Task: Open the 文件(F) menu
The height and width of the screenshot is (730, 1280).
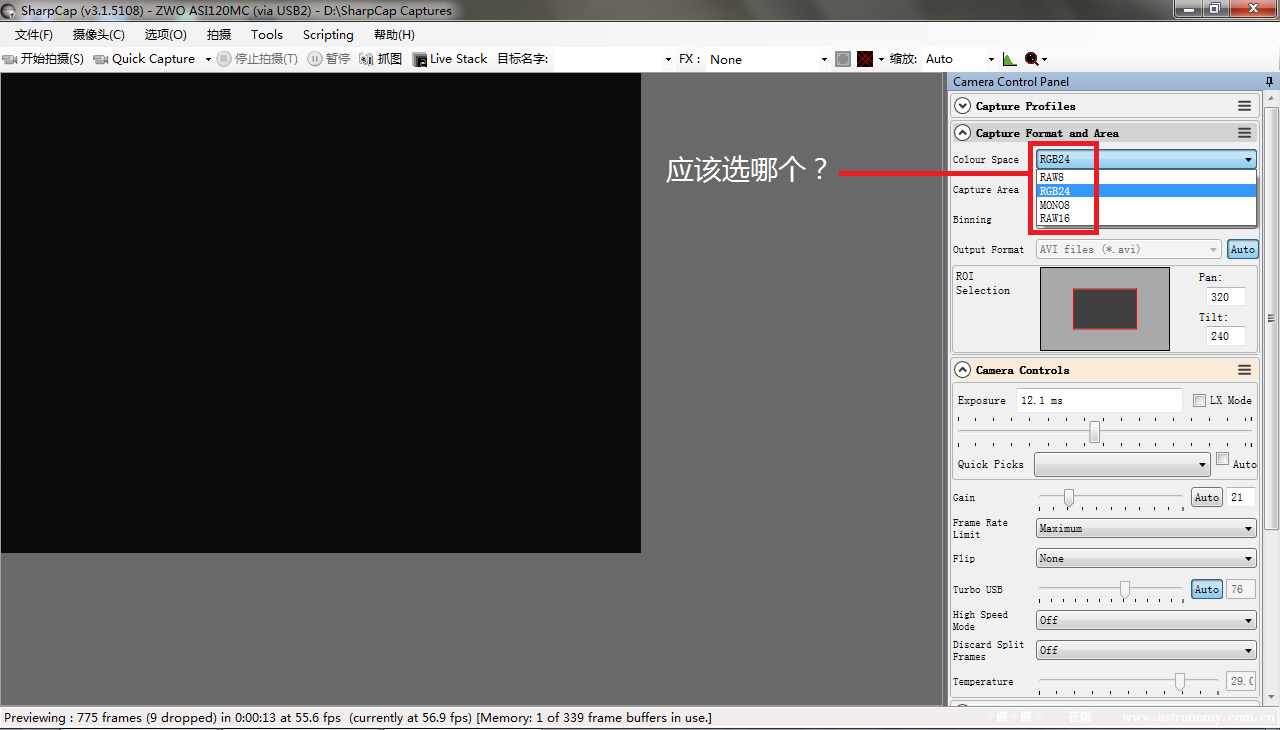Action: (34, 34)
